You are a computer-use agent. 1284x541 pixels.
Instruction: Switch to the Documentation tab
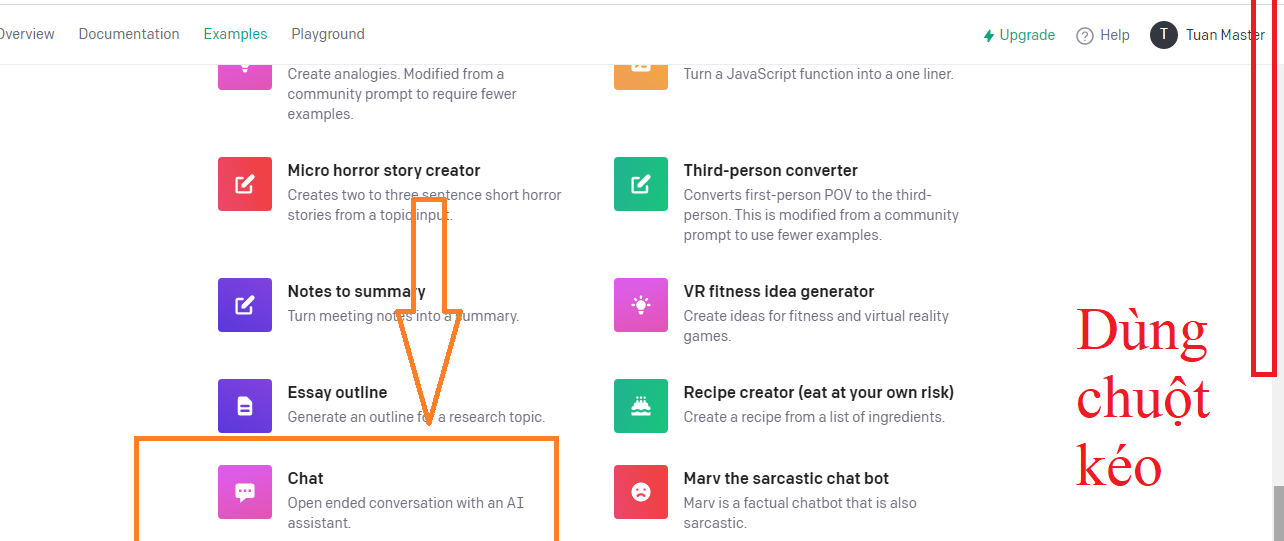coord(129,34)
